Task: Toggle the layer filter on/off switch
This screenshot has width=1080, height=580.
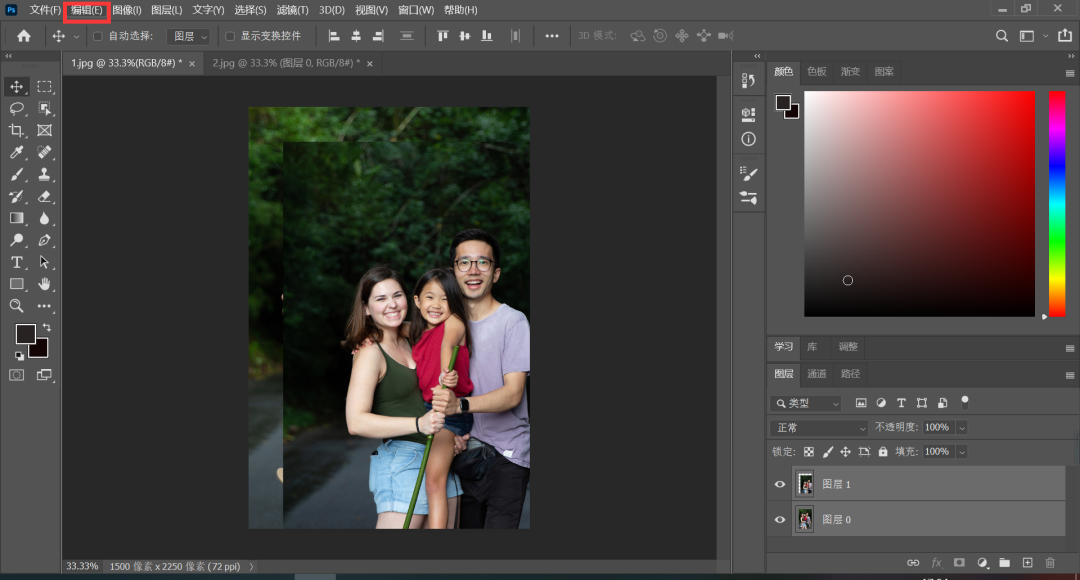Action: 965,401
